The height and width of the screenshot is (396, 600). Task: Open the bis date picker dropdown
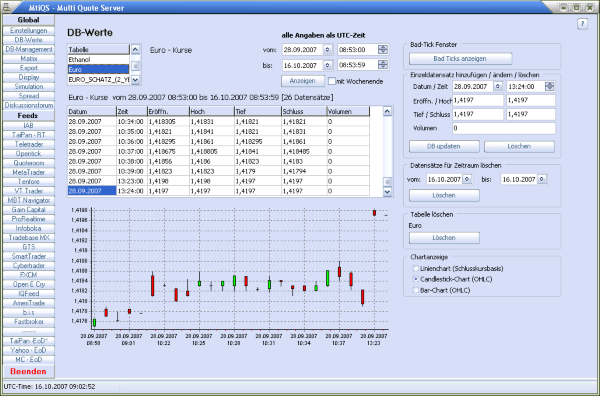click(328, 65)
